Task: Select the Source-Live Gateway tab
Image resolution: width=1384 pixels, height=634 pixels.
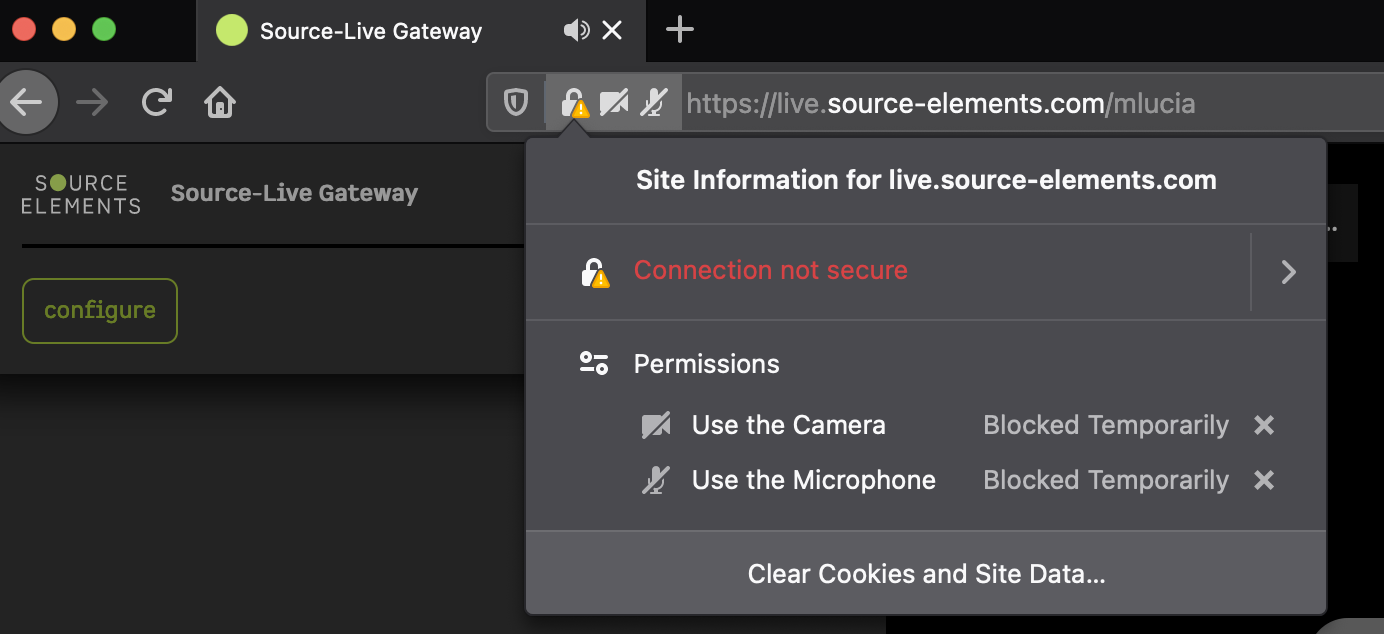Action: click(370, 31)
